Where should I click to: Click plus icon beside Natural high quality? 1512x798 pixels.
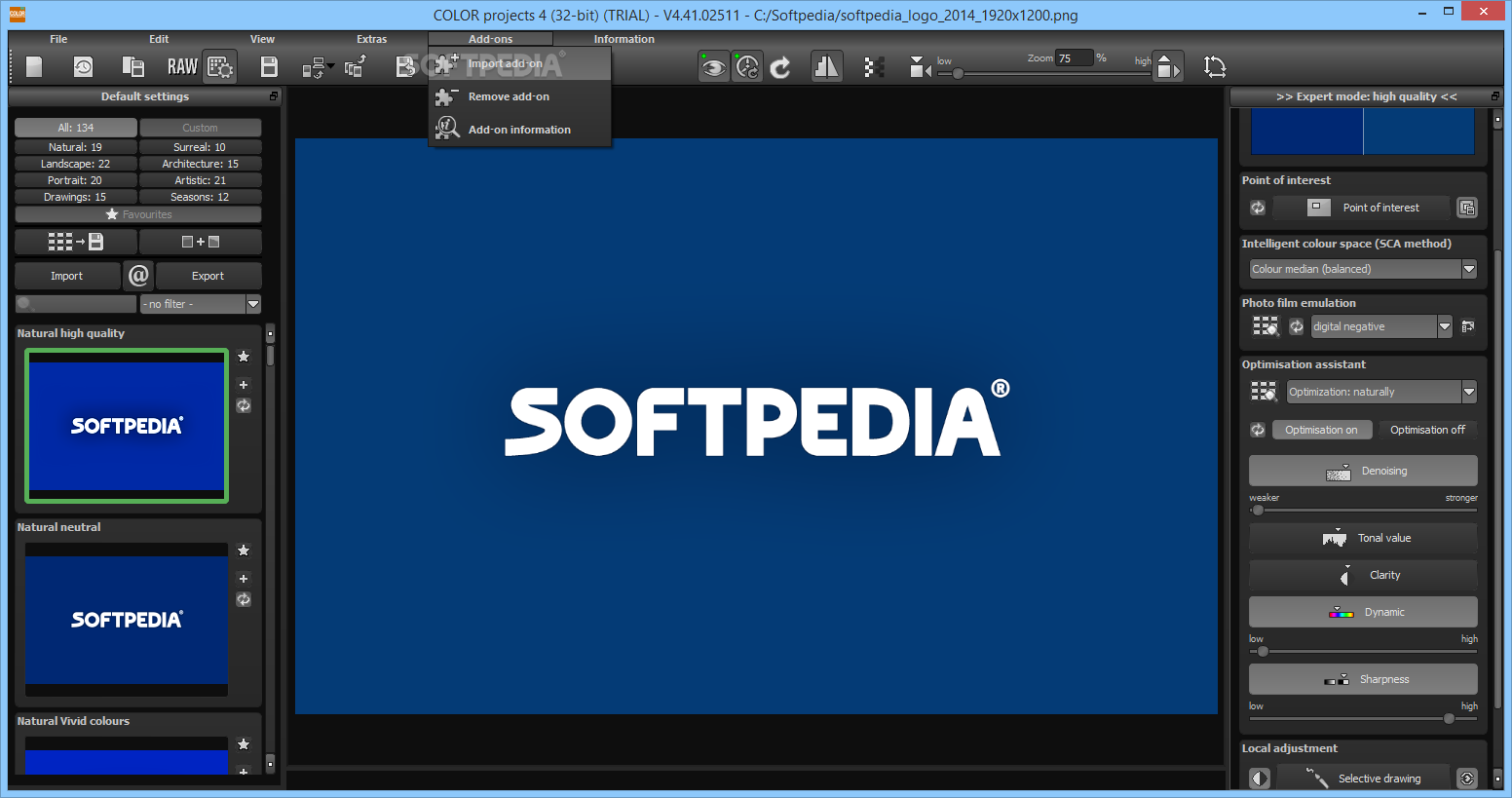244,385
